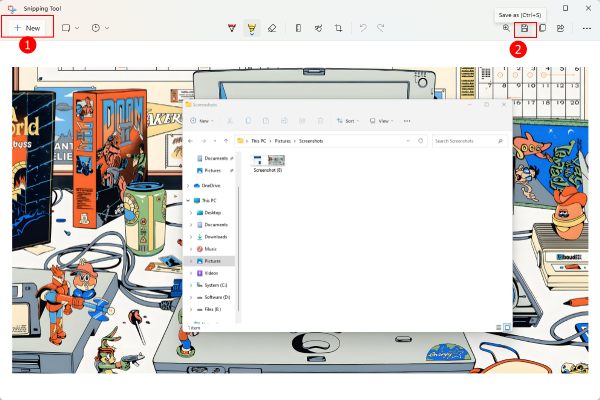600x400 pixels.
Task: Open address bar history dropdown in Explorer
Action: (x=408, y=141)
